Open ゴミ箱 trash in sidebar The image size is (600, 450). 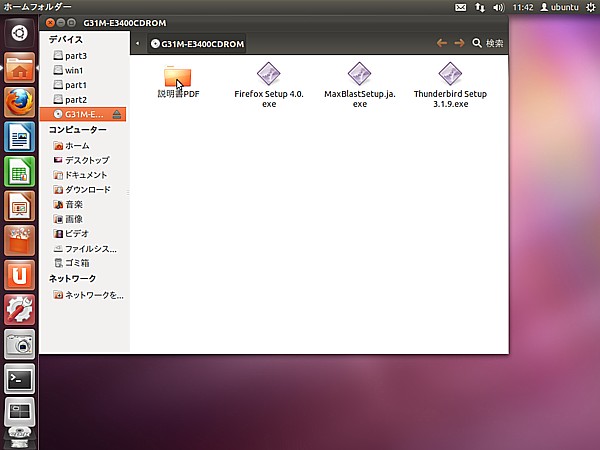(72, 263)
